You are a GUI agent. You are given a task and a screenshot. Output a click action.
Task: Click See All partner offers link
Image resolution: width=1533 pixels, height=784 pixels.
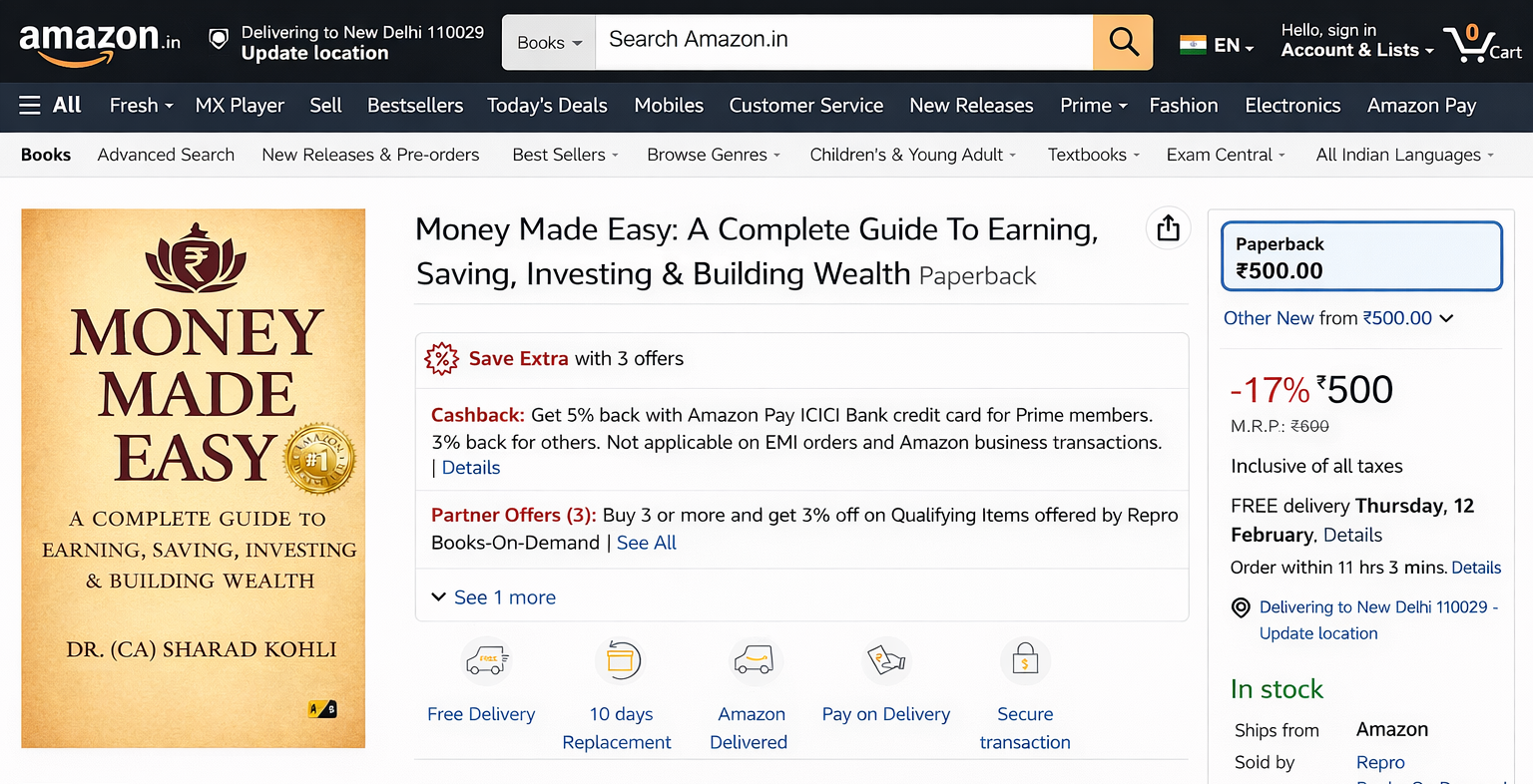coord(646,543)
